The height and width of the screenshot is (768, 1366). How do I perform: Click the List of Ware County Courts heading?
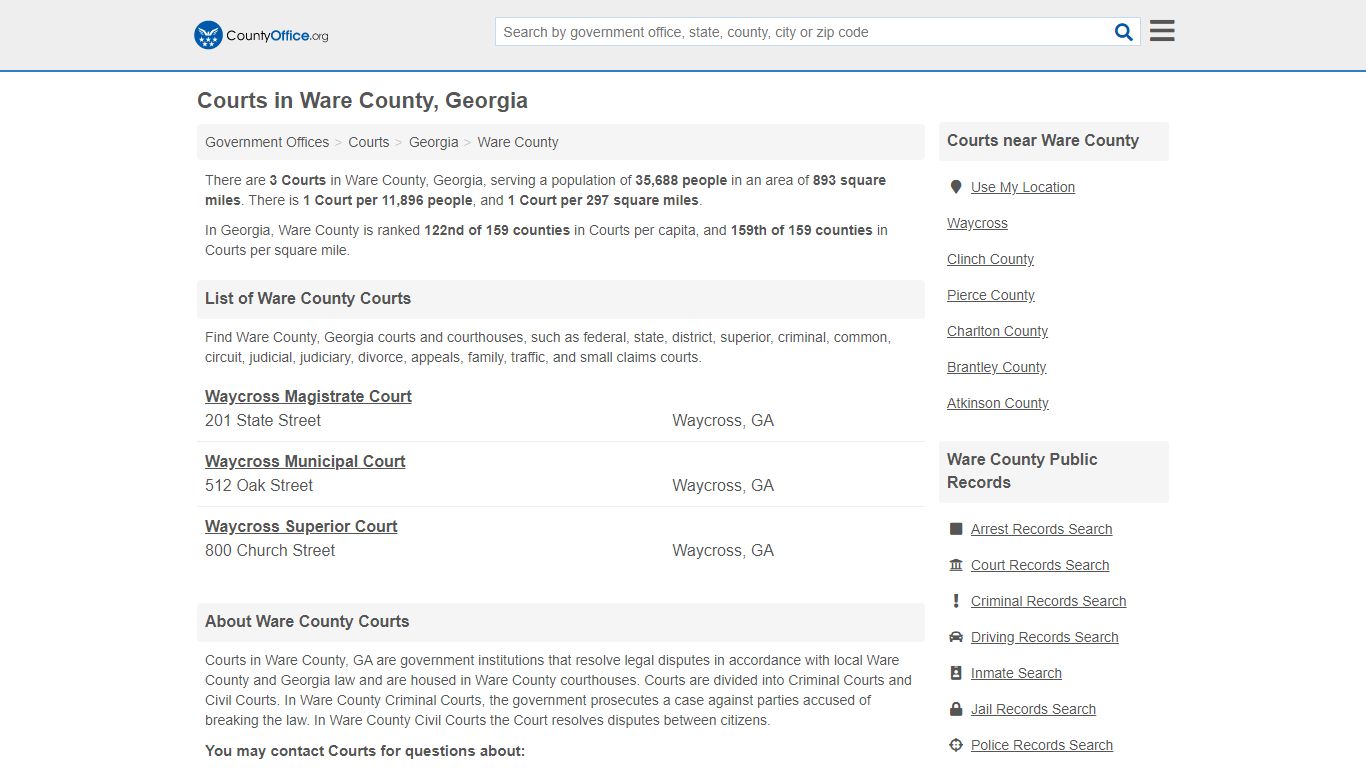click(x=308, y=298)
